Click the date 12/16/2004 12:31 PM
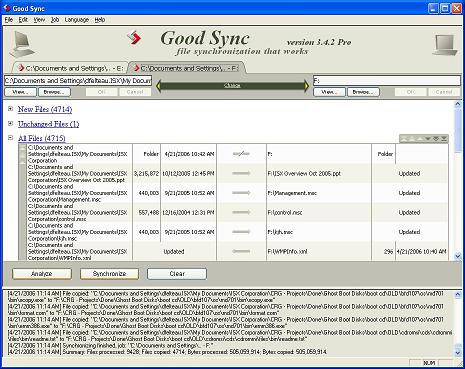The image size is (465, 369). click(x=189, y=212)
